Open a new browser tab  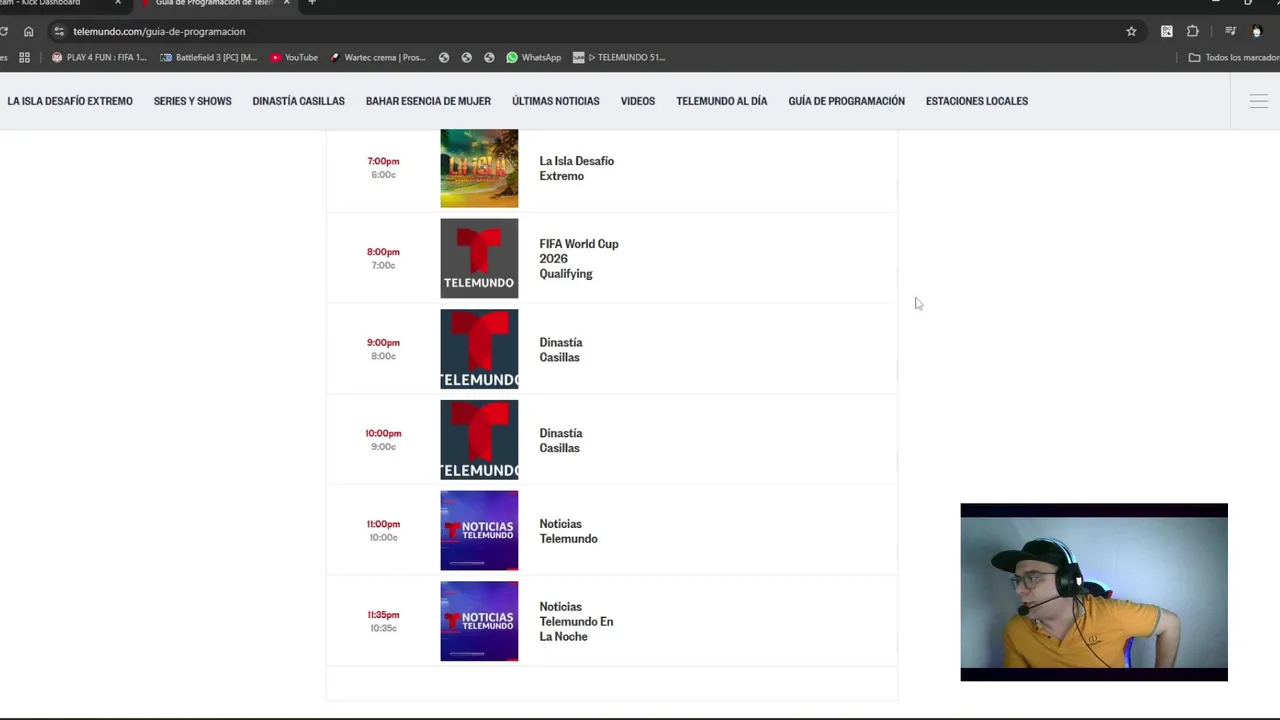pyautogui.click(x=312, y=3)
